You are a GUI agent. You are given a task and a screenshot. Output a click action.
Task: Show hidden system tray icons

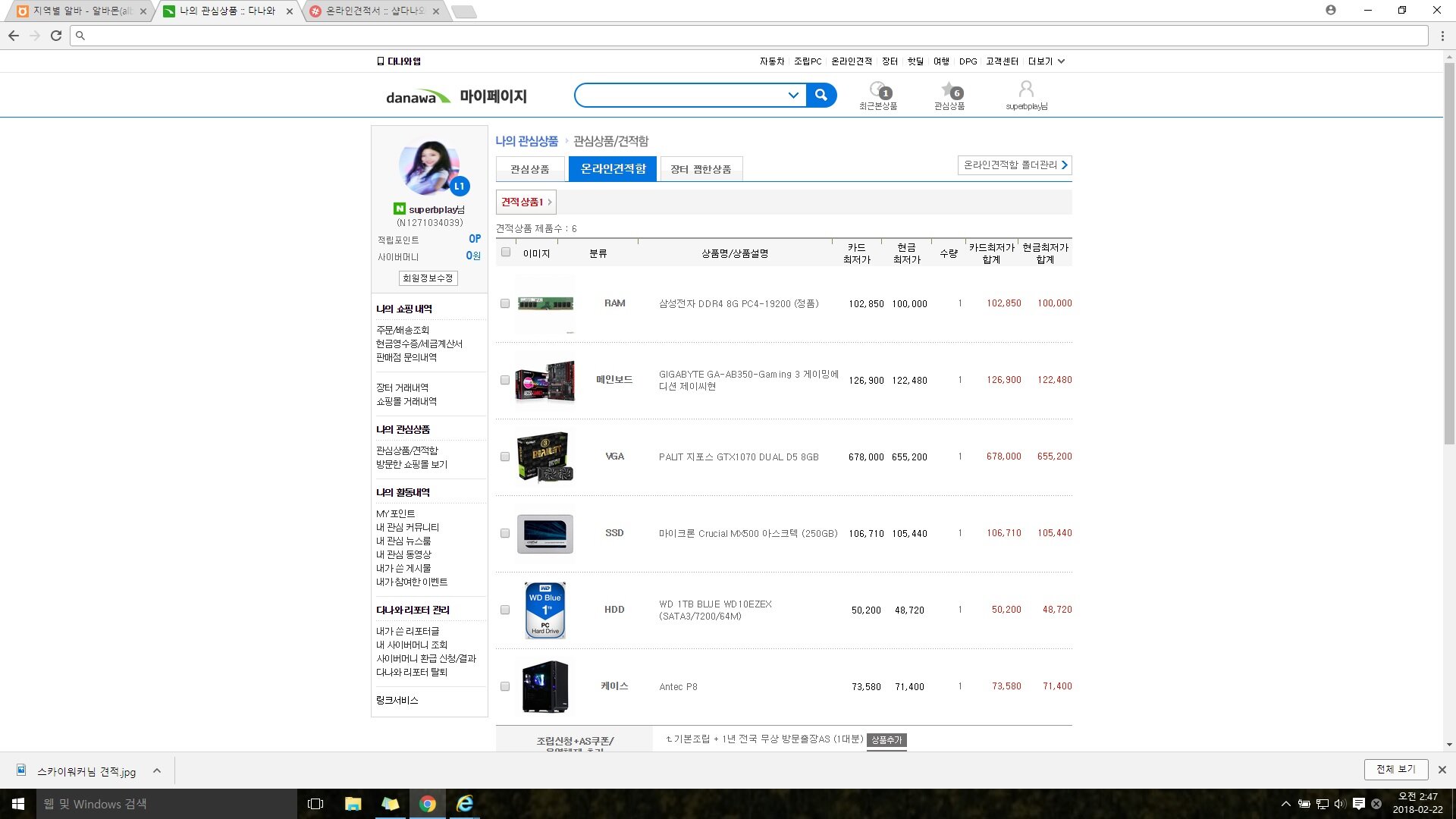pos(1285,804)
